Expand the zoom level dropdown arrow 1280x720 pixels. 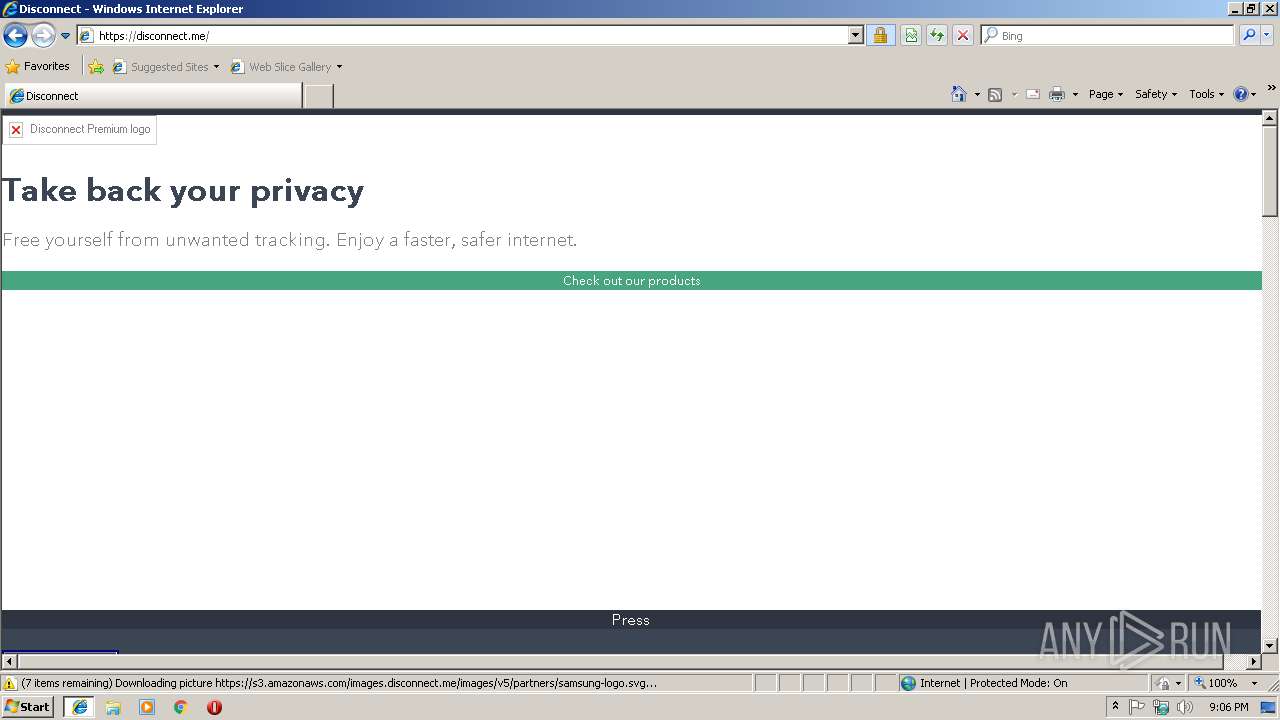point(1254,683)
